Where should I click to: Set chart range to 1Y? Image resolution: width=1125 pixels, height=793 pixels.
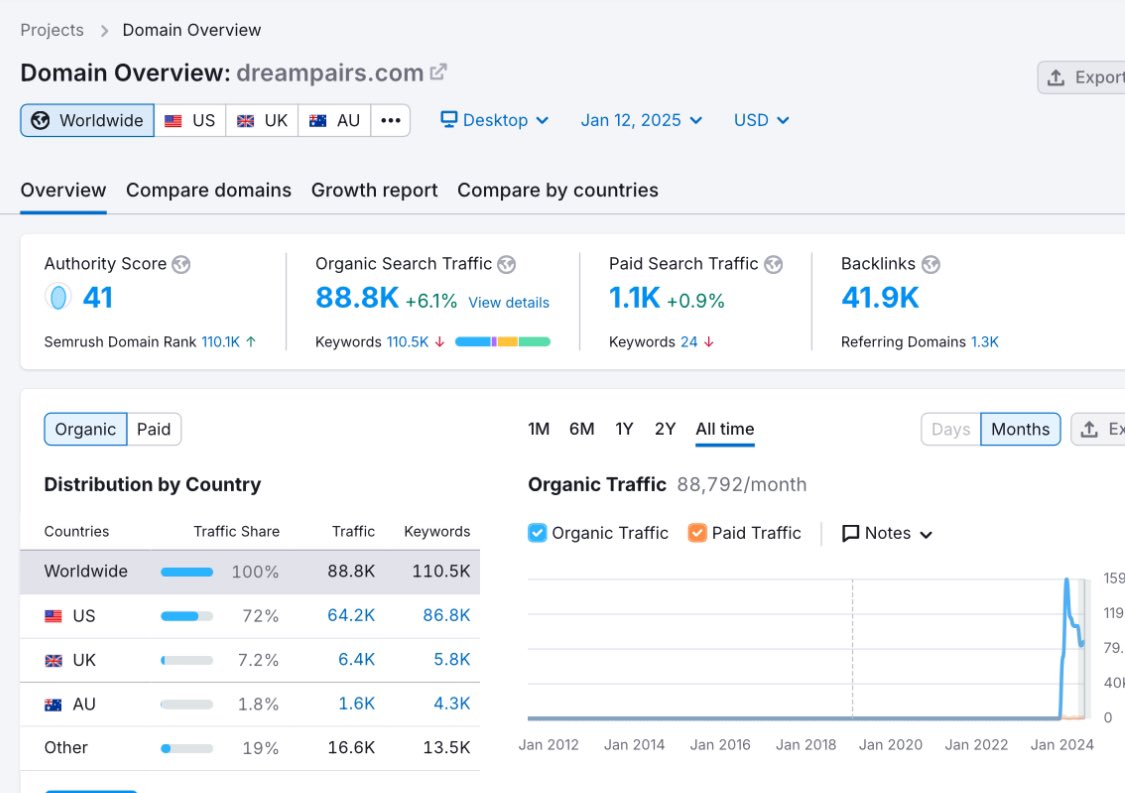(x=624, y=429)
